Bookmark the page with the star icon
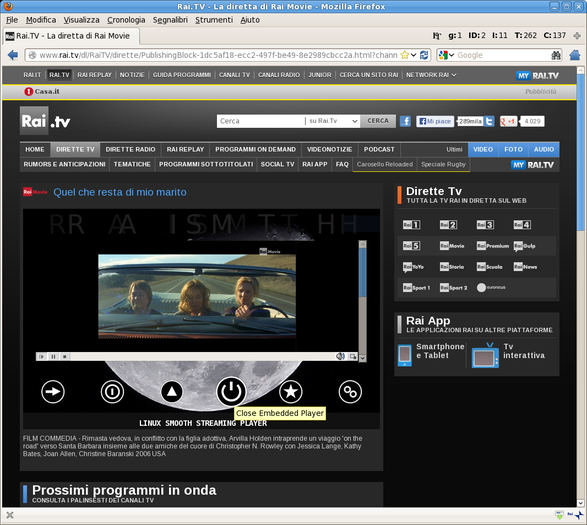587x525 pixels. pyautogui.click(x=404, y=55)
